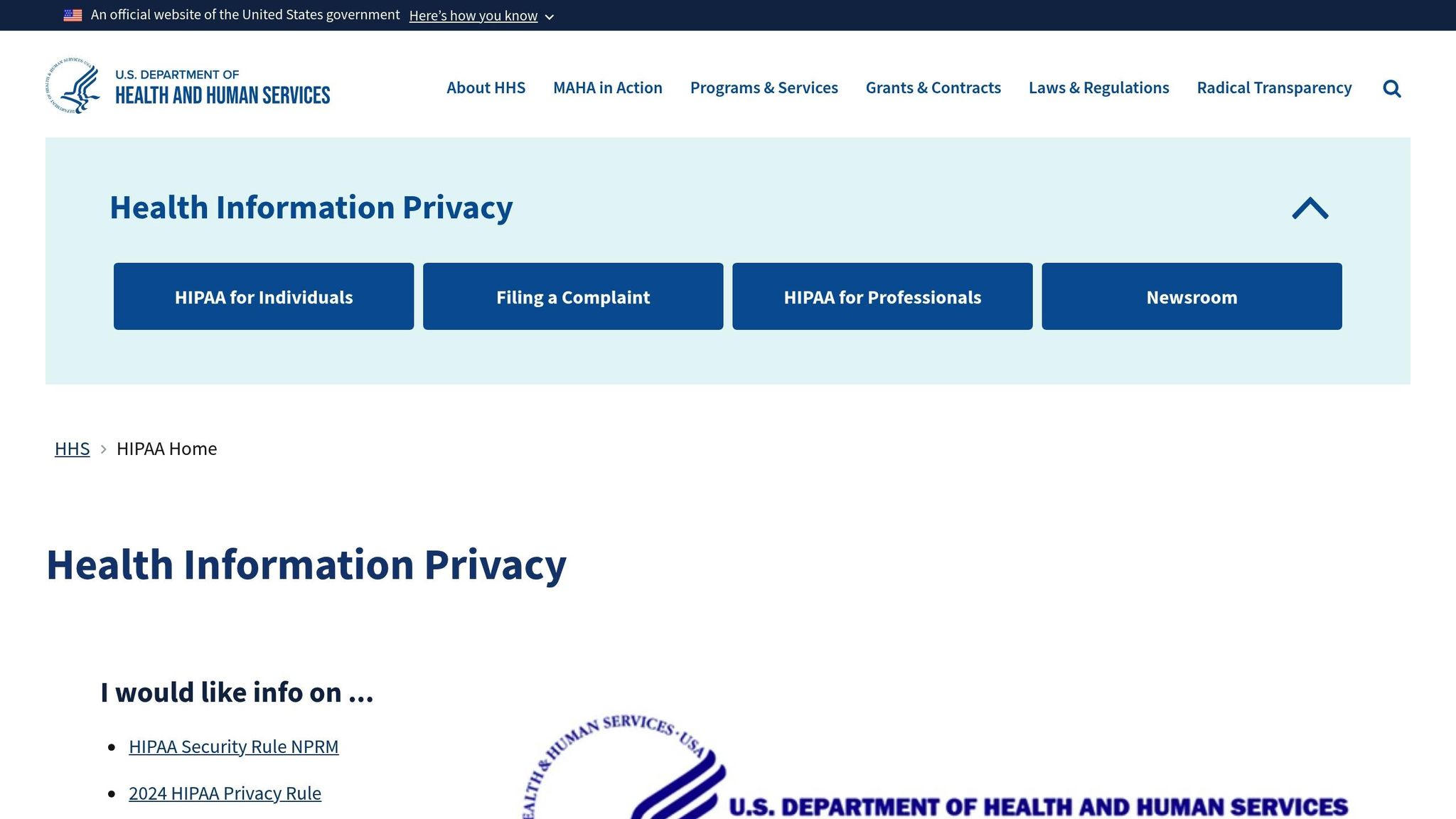Screen dimensions: 1456x819
Task: Open the Grants & Contracts menu
Action: [933, 88]
